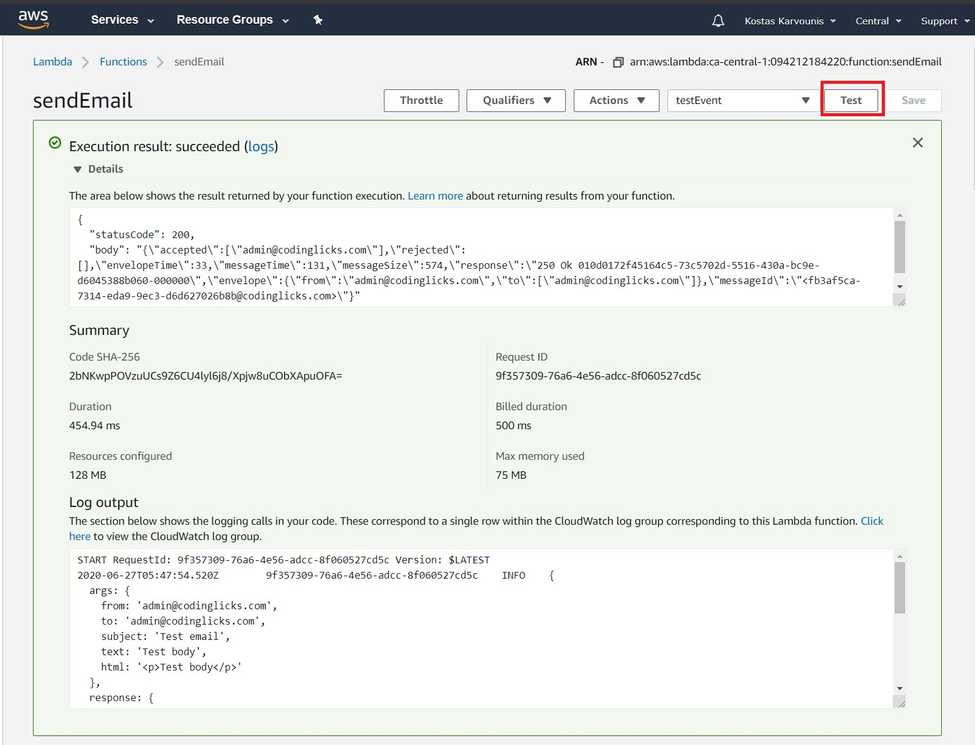Collapse the Details disclosure triangle

tap(78, 169)
